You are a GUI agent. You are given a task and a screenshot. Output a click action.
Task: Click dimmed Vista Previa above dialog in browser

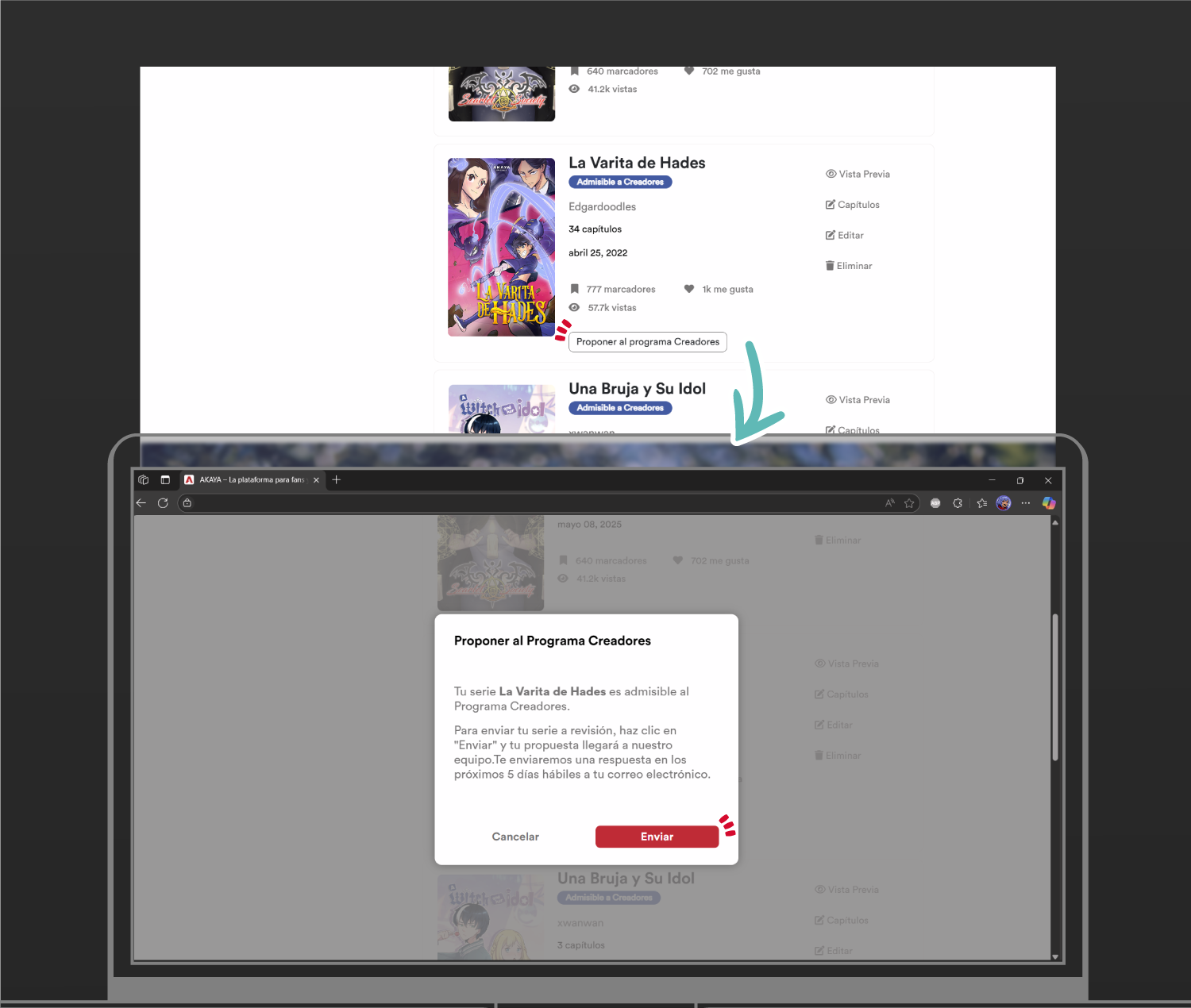tap(846, 664)
